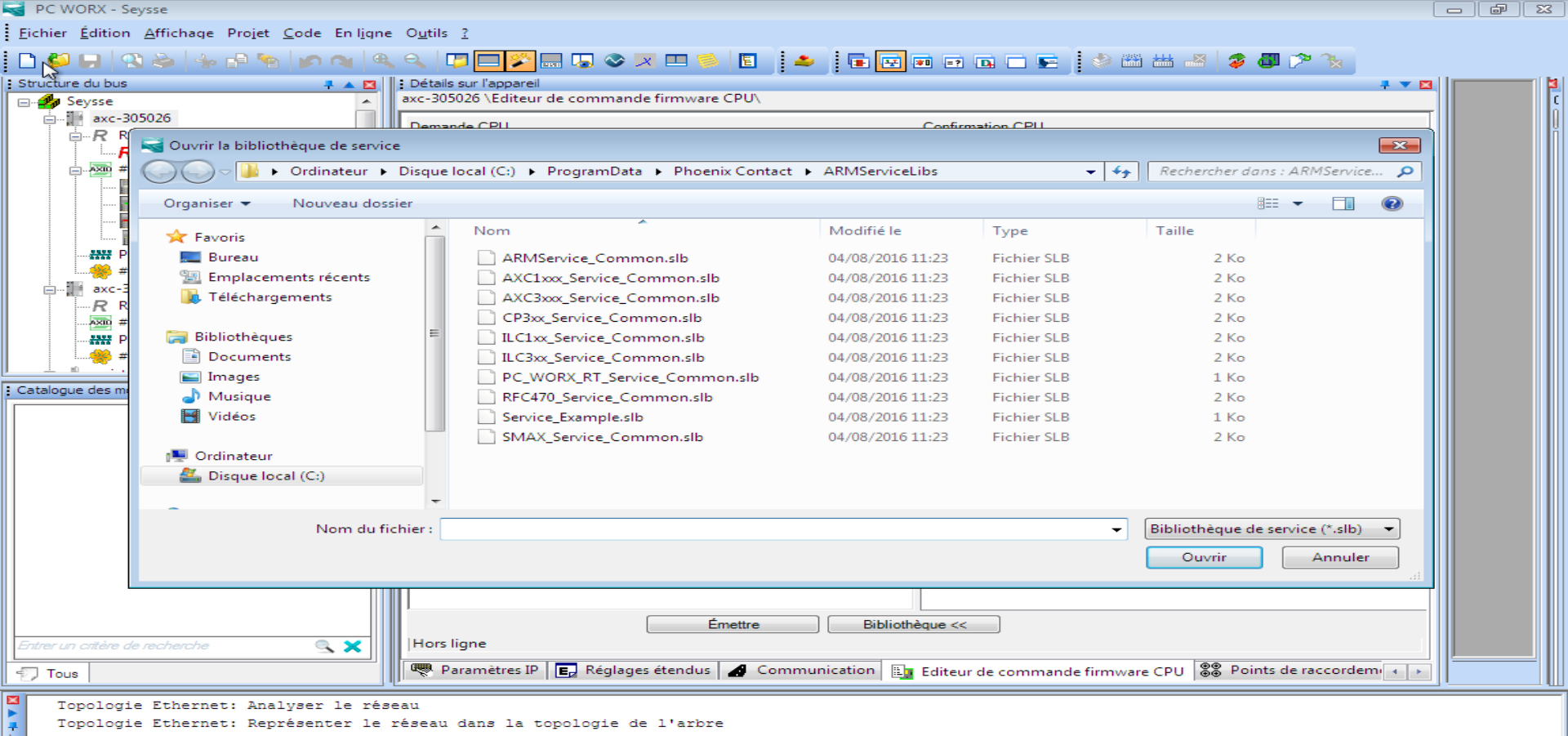Clear catalog search with green X icon
Image resolution: width=1568 pixels, height=736 pixels.
(353, 646)
